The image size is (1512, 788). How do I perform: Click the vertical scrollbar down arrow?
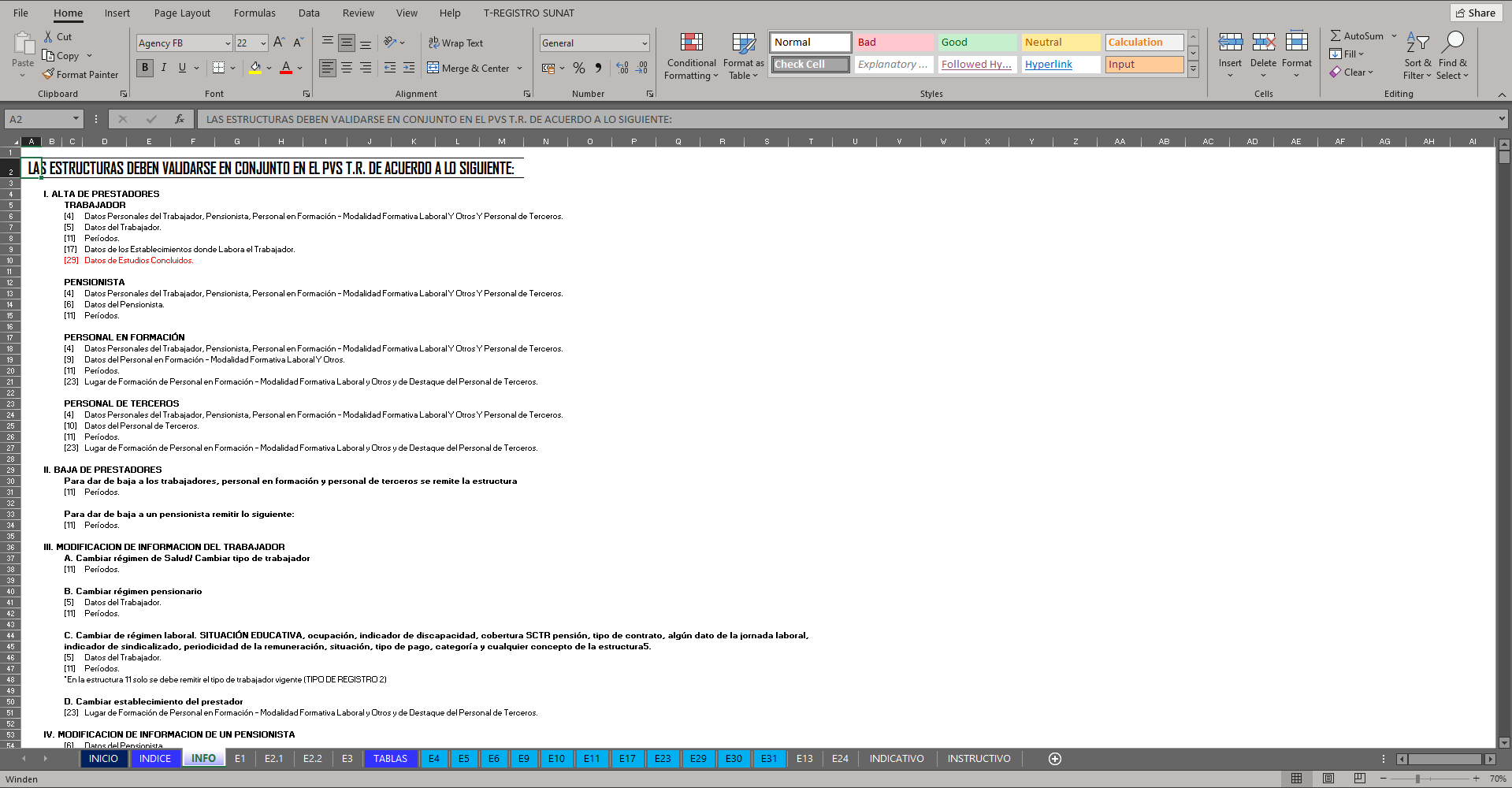pyautogui.click(x=1504, y=742)
